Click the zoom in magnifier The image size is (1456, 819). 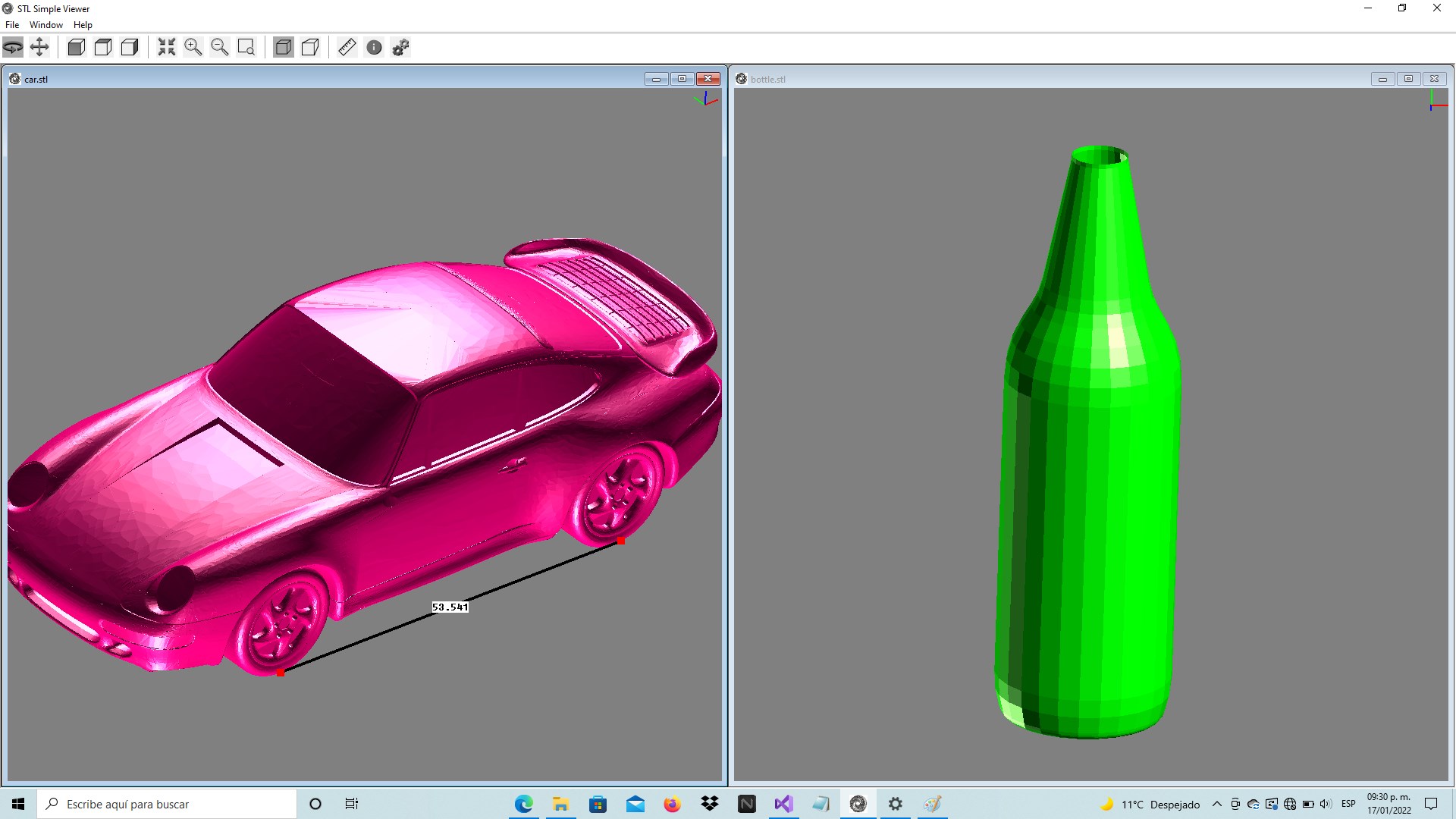pos(193,47)
